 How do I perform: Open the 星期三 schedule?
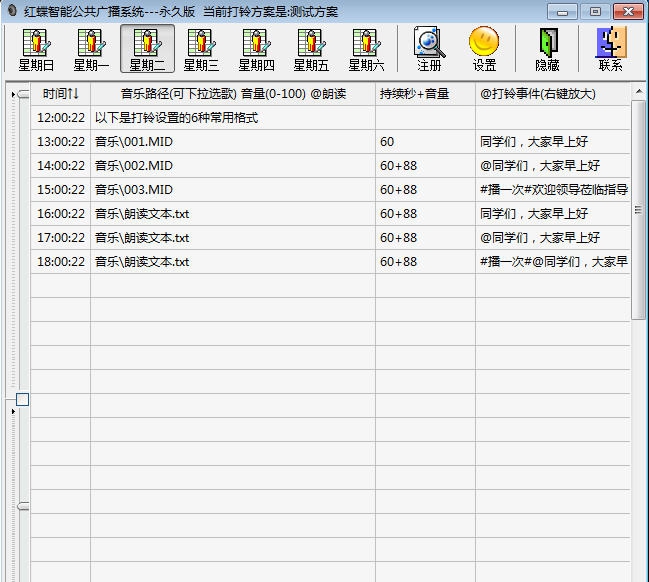(x=201, y=49)
